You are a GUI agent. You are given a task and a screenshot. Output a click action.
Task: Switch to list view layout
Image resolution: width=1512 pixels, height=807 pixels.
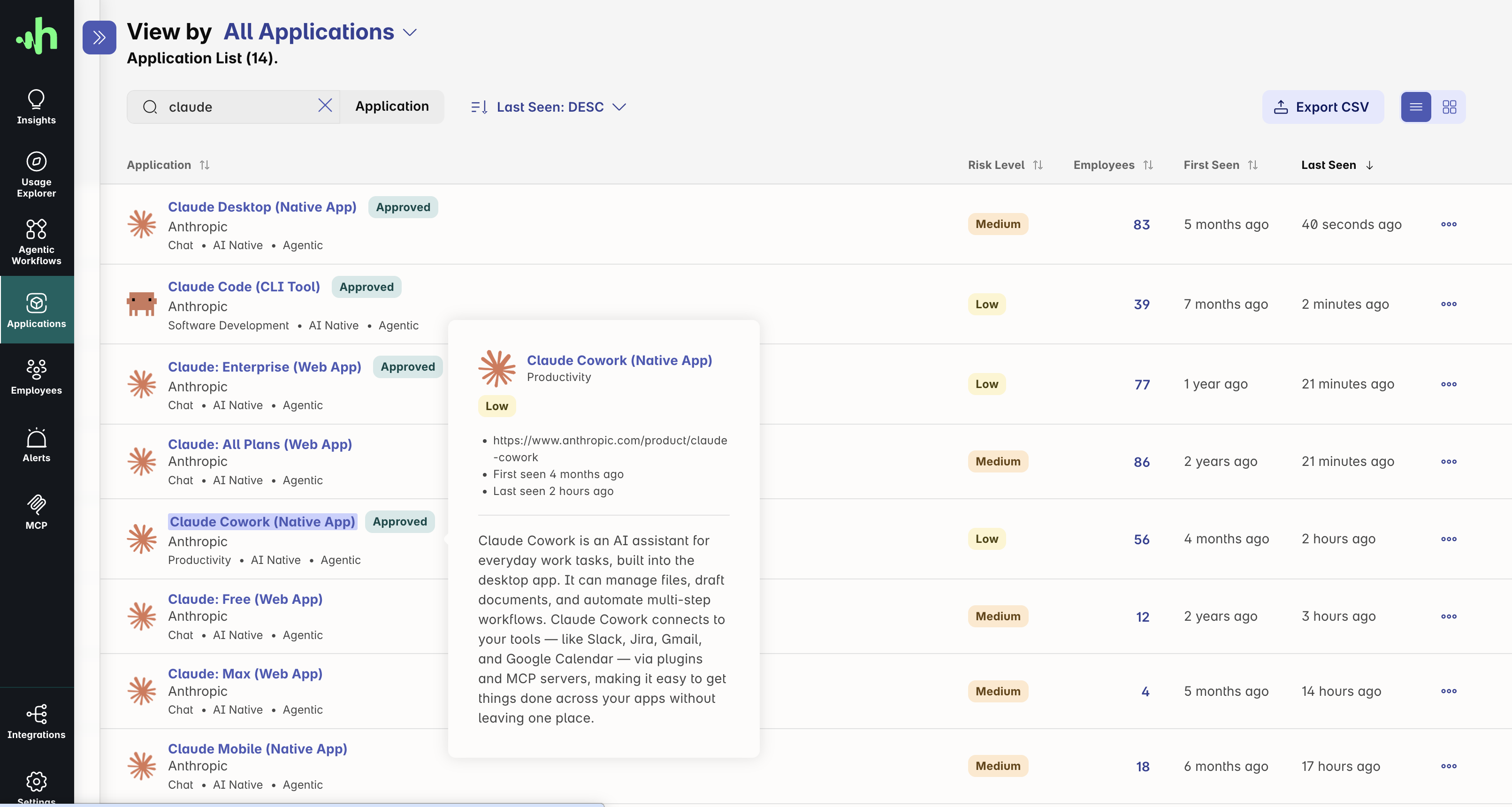pyautogui.click(x=1416, y=107)
